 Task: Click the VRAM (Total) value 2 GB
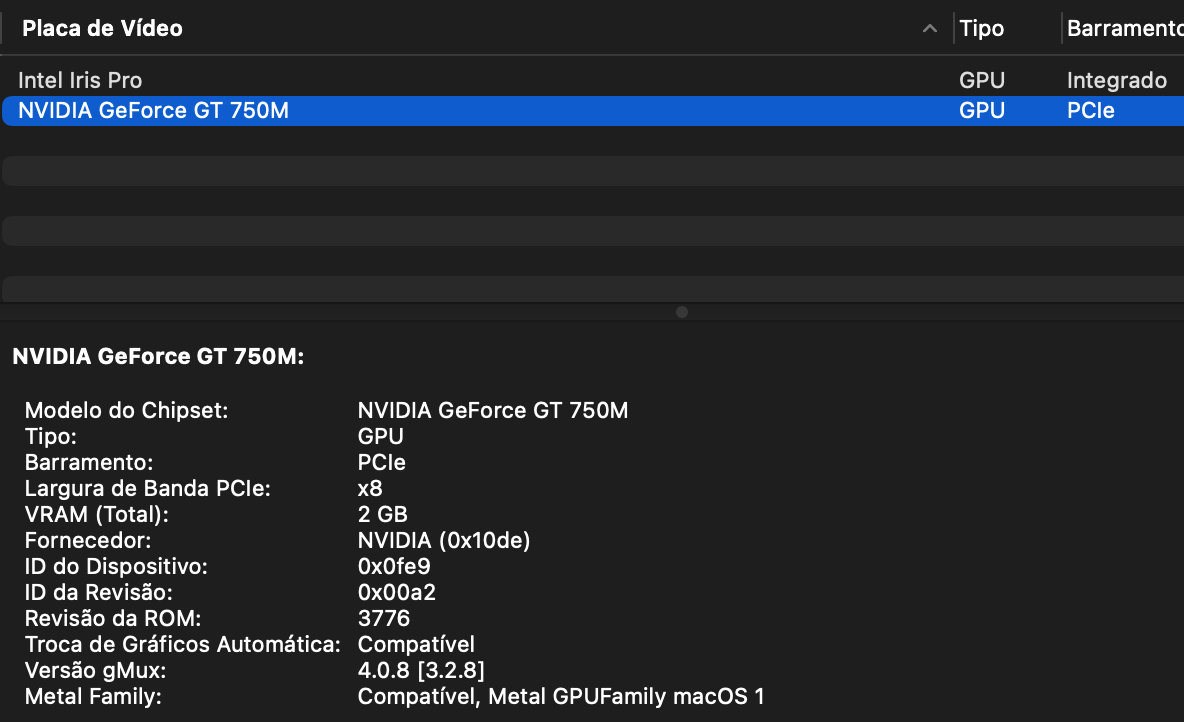[382, 514]
